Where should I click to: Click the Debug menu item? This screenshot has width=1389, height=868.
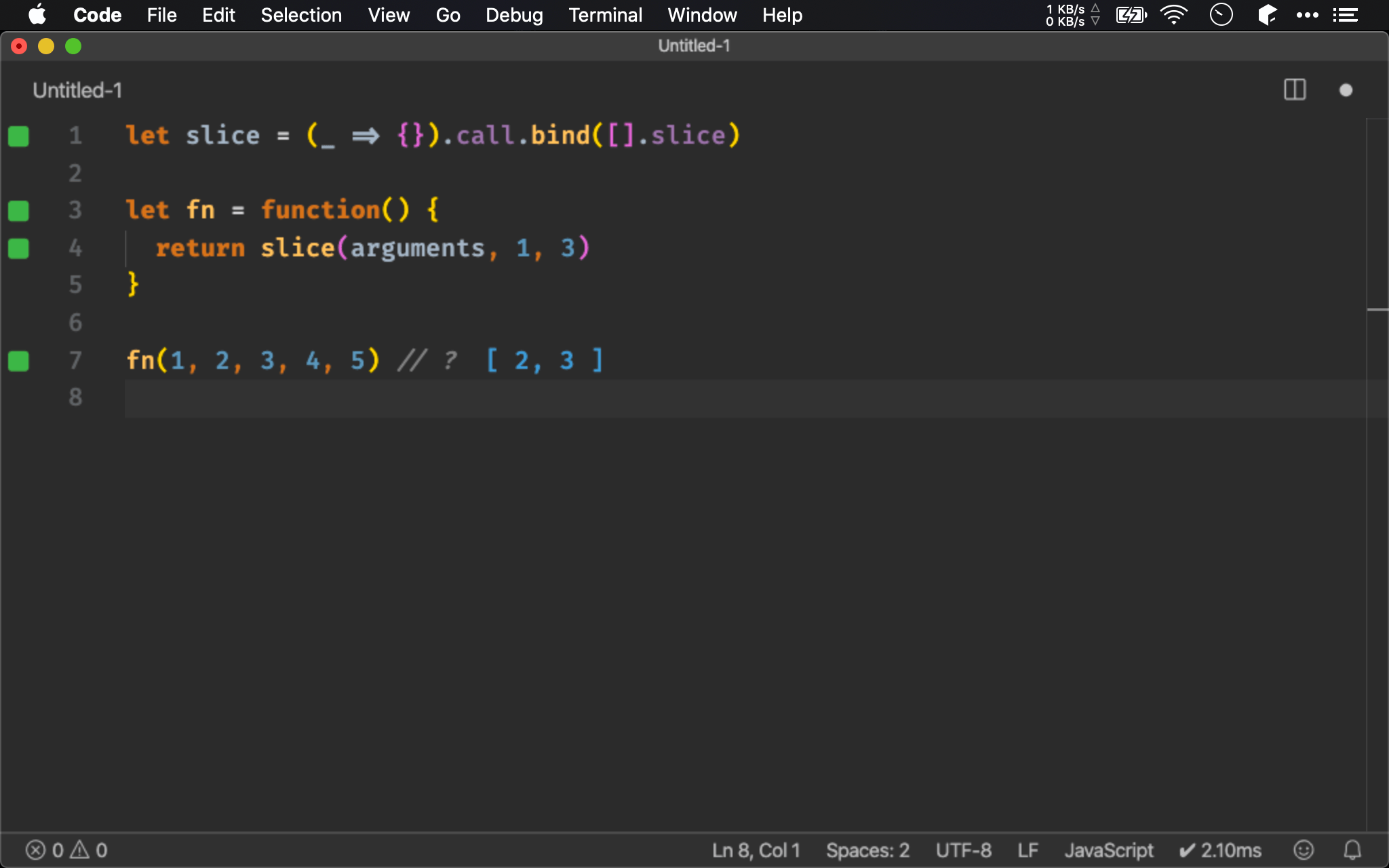pos(514,15)
